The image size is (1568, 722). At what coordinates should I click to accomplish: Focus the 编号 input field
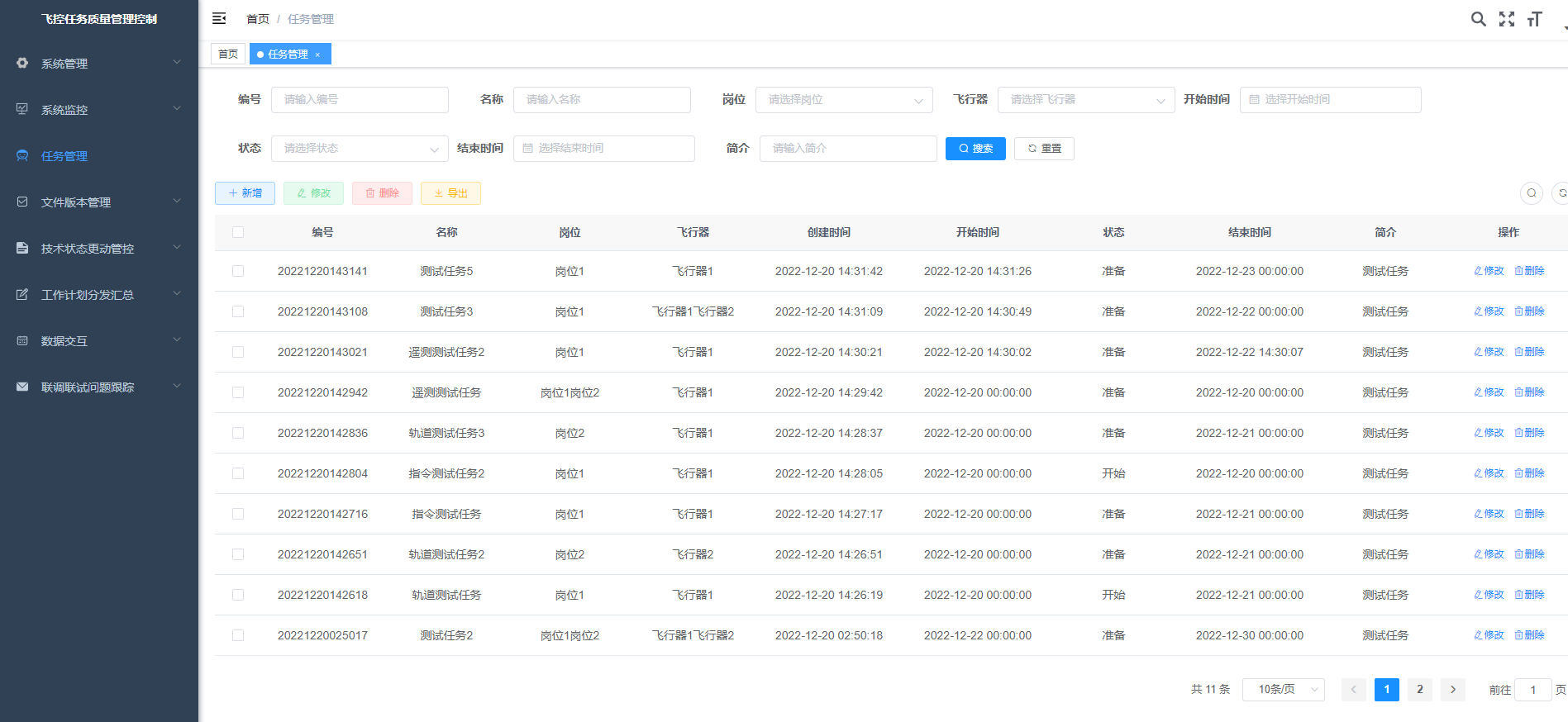[360, 100]
